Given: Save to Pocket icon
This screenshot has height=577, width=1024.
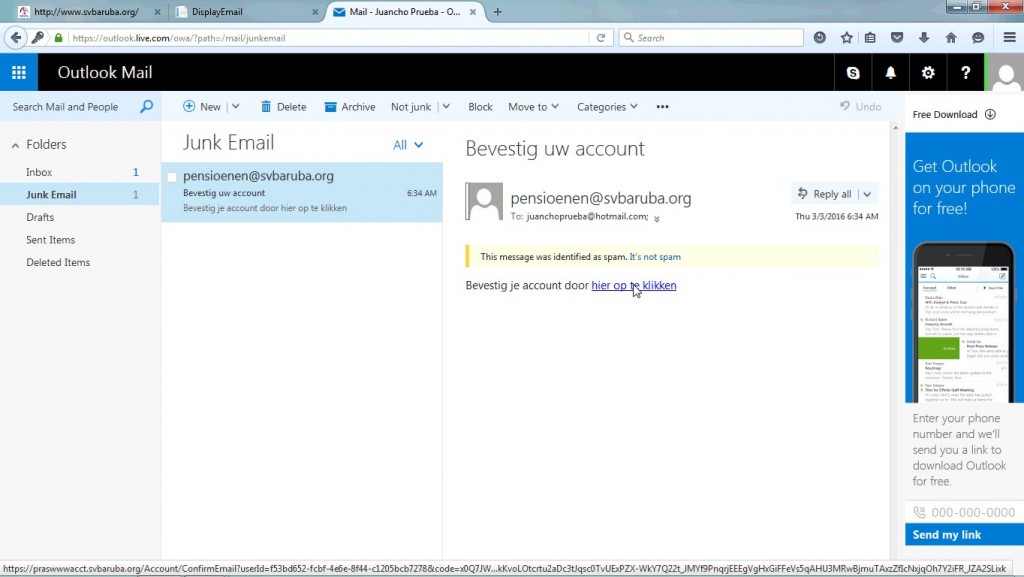Looking at the screenshot, I should 897,38.
